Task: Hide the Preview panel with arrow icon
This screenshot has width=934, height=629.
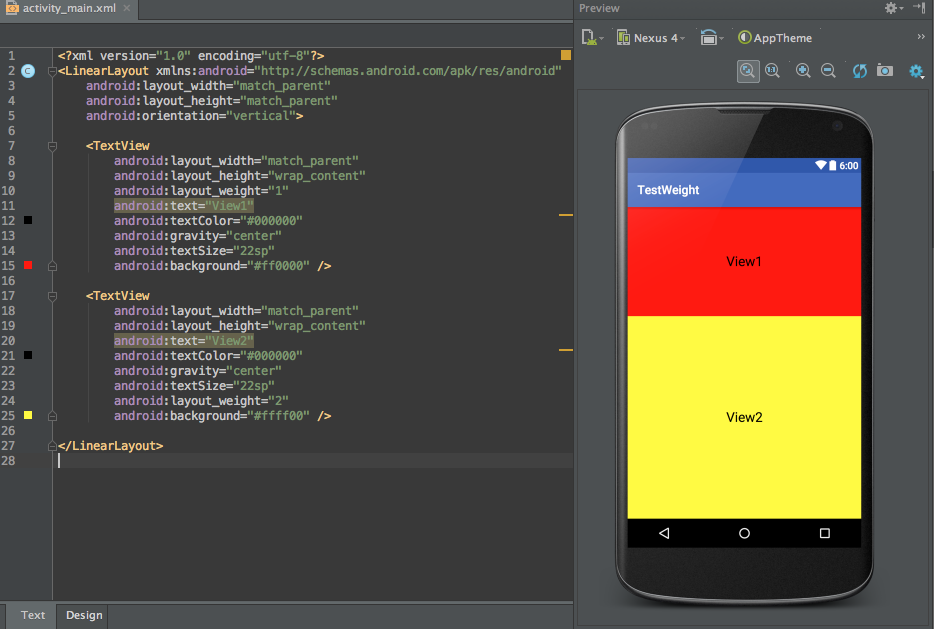Action: tap(919, 8)
